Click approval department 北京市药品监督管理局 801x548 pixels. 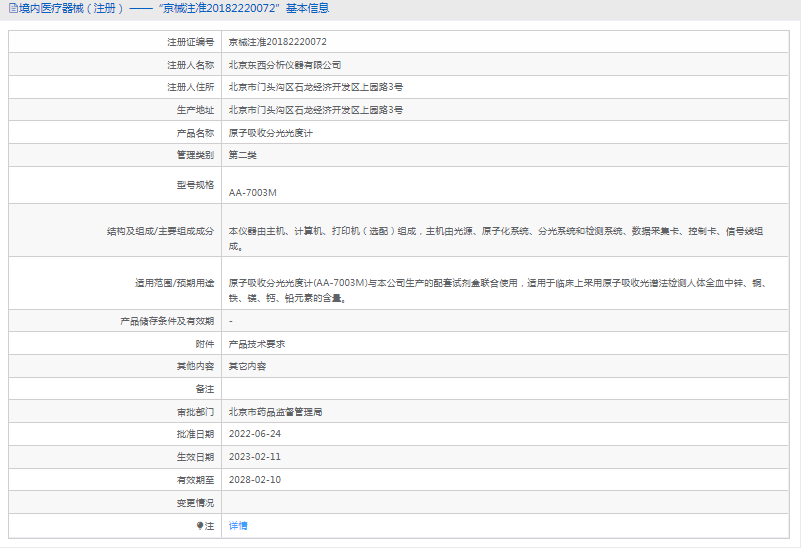click(275, 412)
